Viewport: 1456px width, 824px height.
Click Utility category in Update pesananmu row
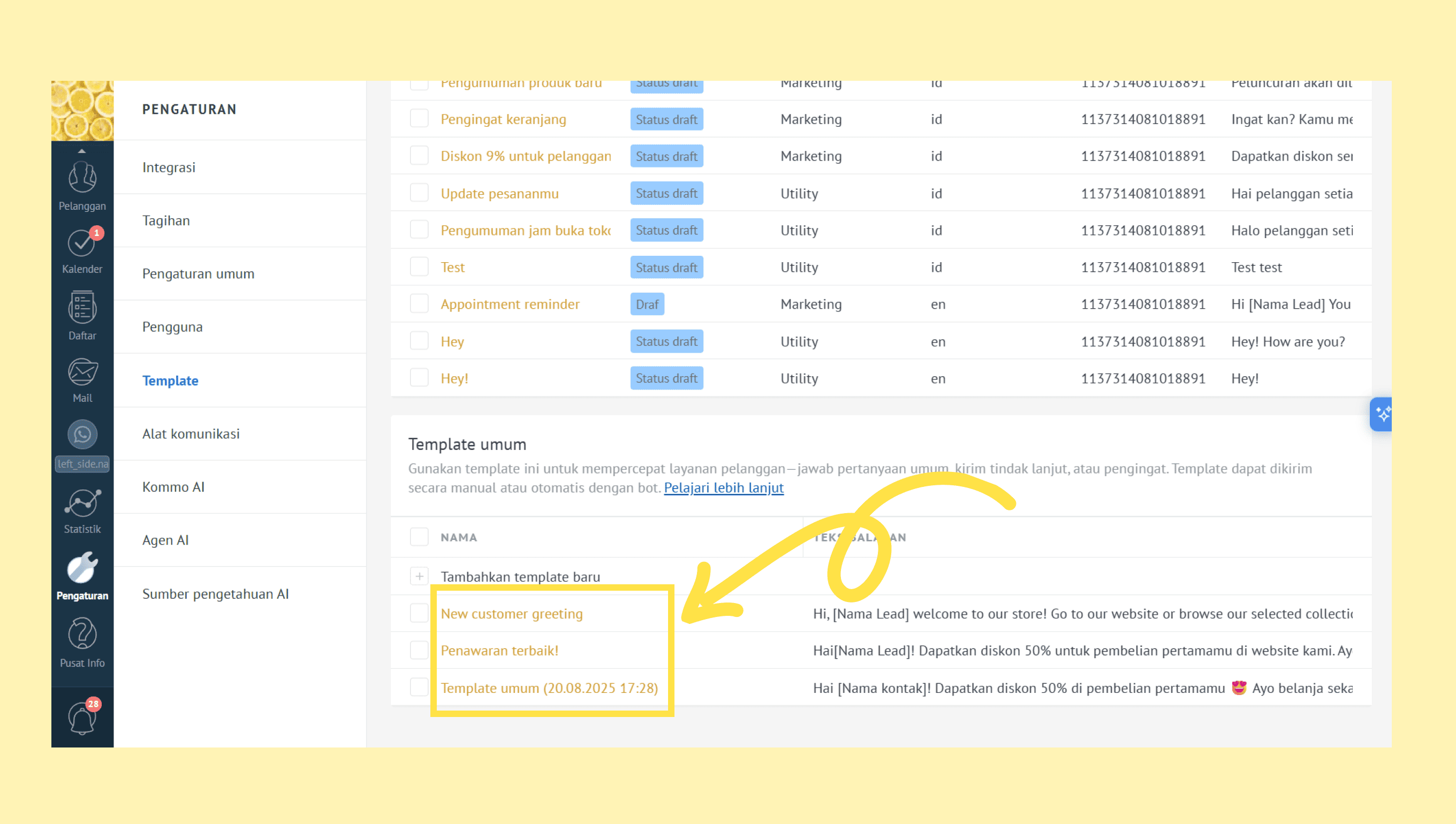pos(799,194)
